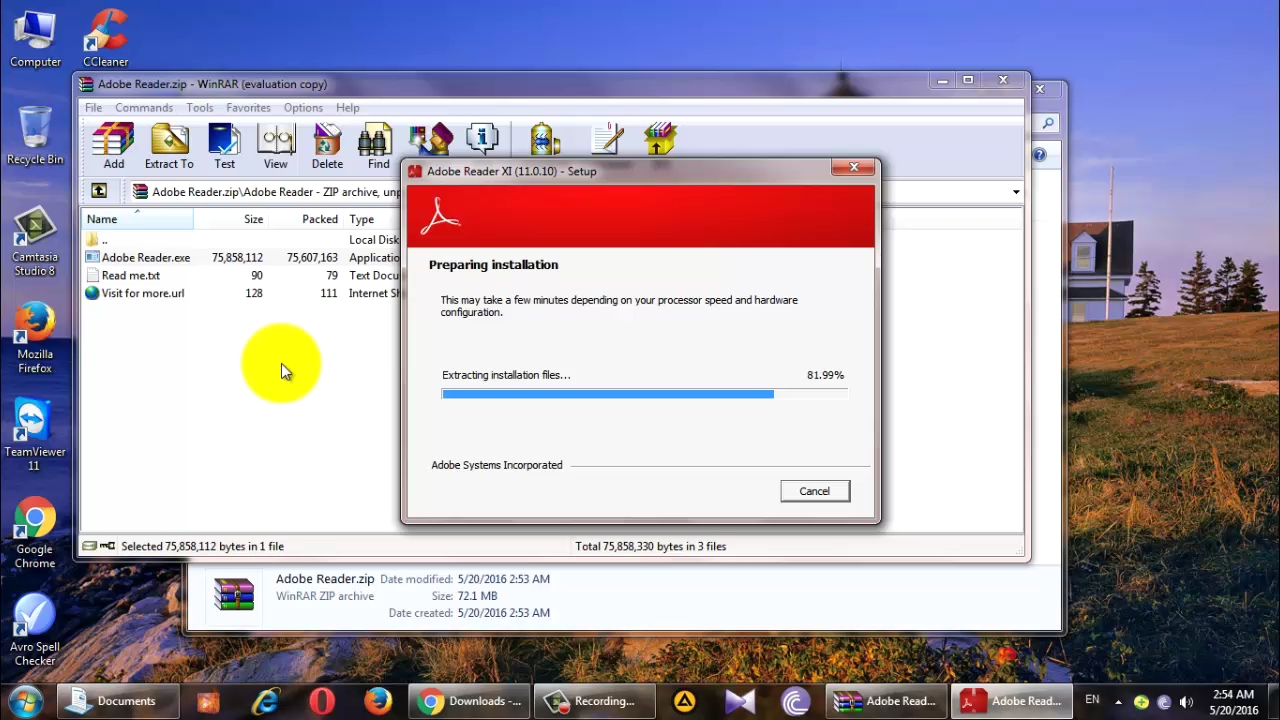Click Extract To in WinRAR toolbar
1280x720 pixels.
click(169, 146)
